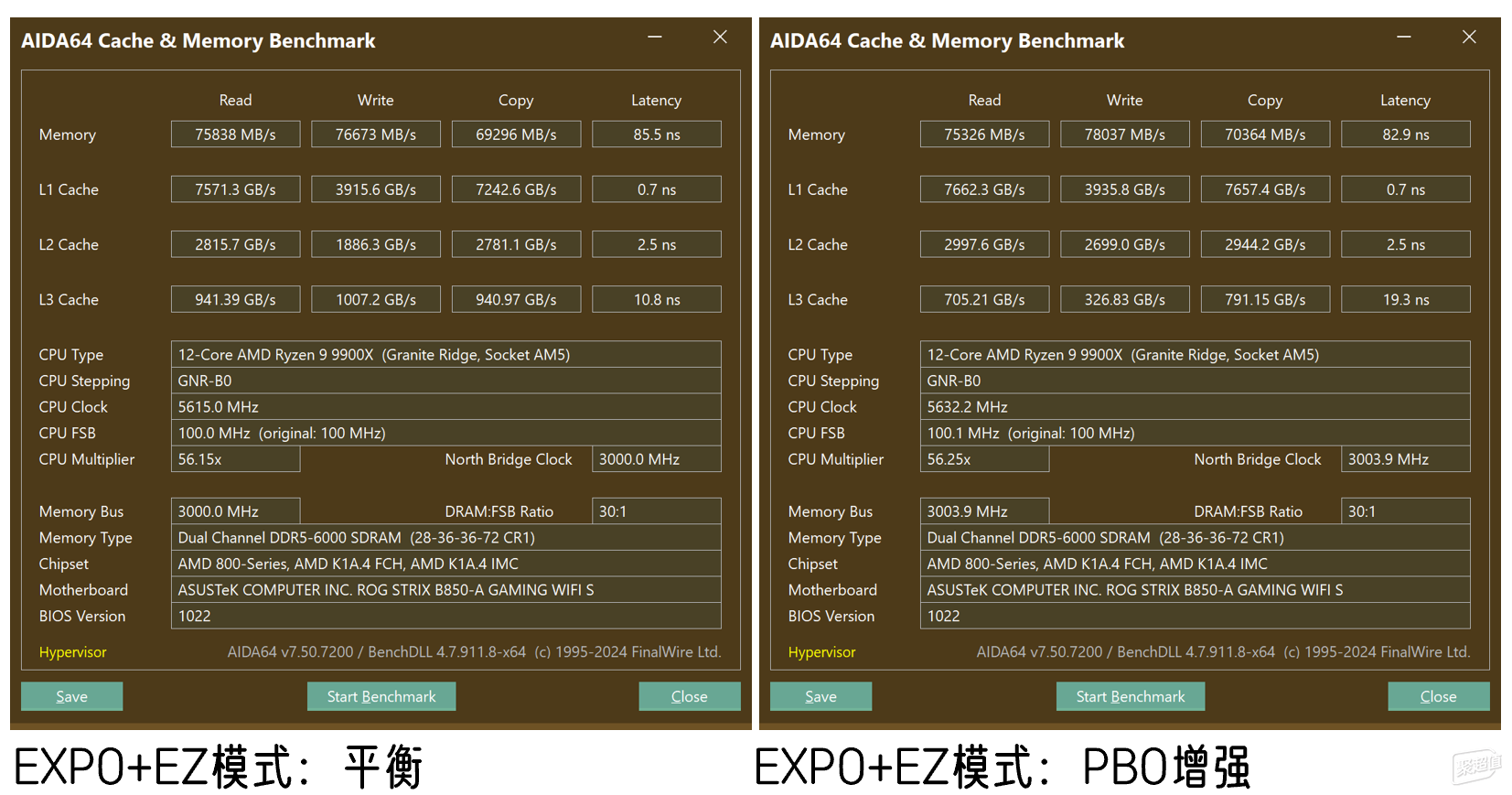
Task: Select L3 Cache Copy 791.15 GB/s value
Action: [x=1265, y=299]
